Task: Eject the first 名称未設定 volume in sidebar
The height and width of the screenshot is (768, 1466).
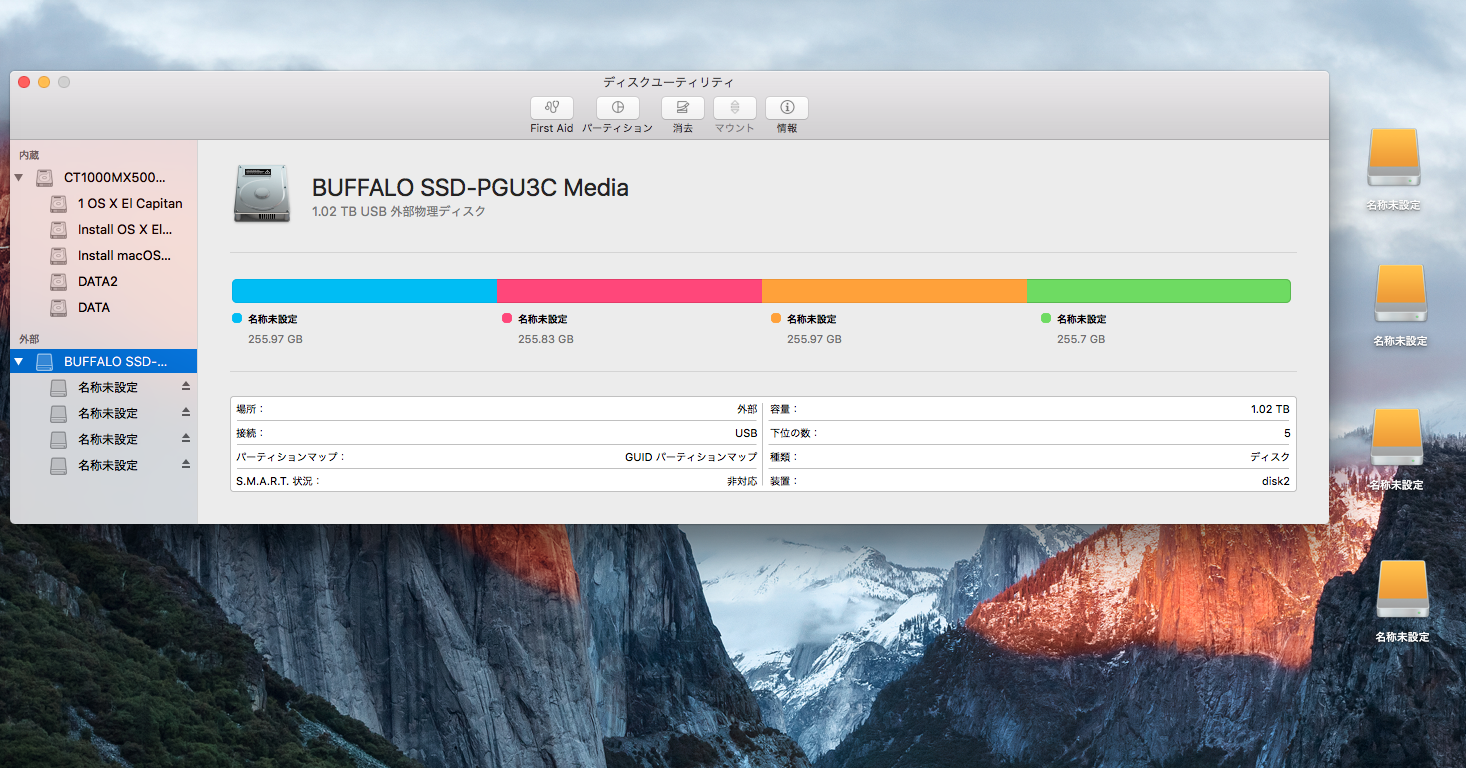Action: click(185, 386)
